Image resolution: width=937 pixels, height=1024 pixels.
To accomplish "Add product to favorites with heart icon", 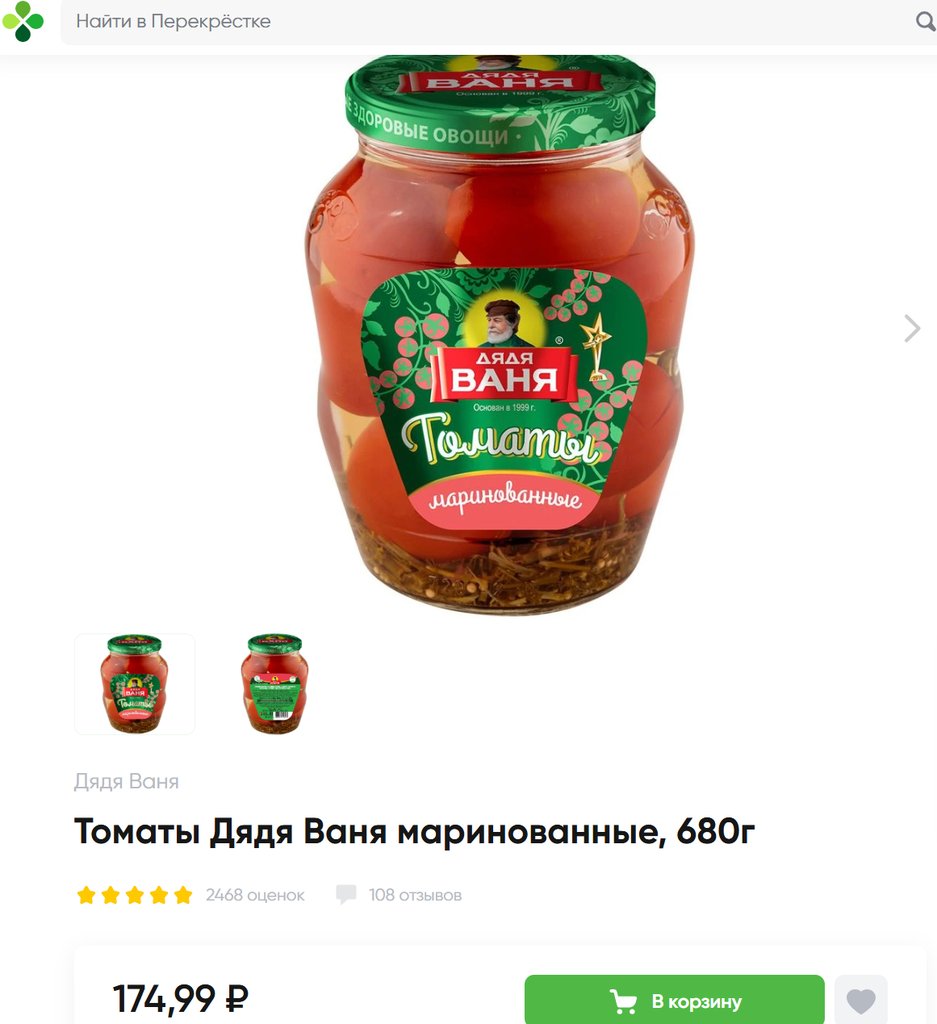I will [x=861, y=1000].
